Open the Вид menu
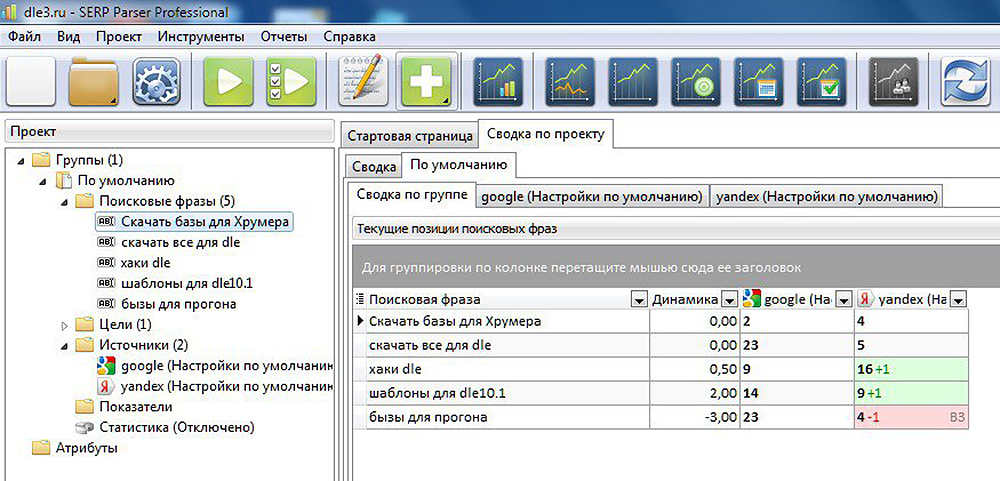 (x=68, y=36)
